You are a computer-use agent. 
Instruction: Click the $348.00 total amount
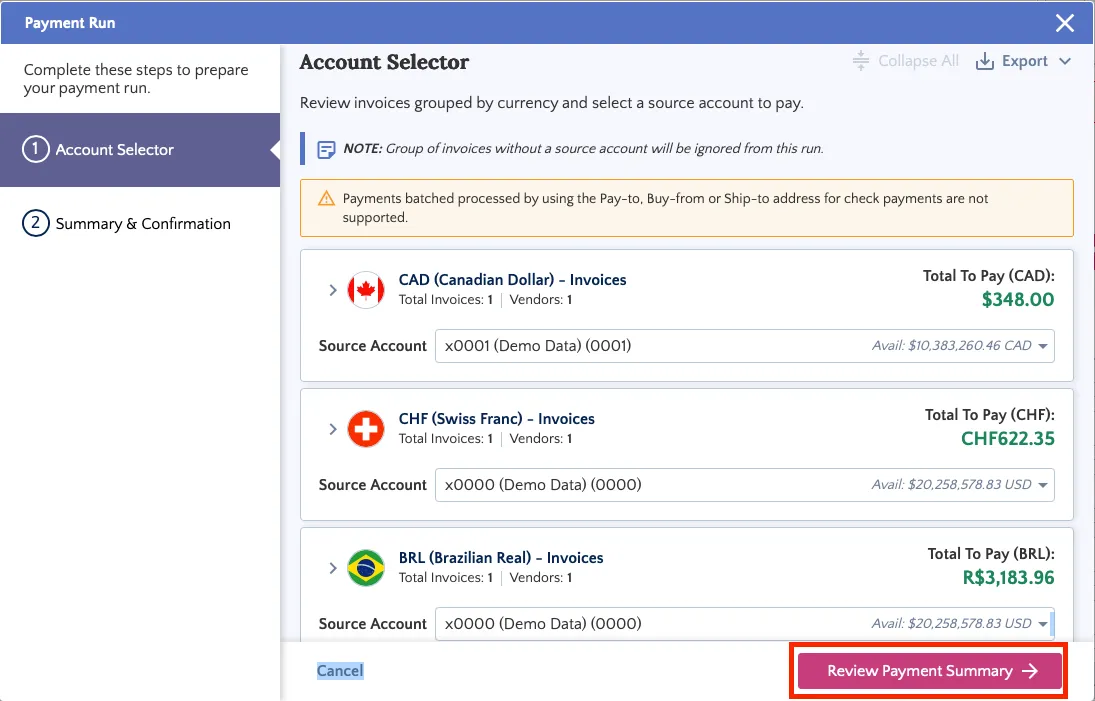(x=1017, y=300)
